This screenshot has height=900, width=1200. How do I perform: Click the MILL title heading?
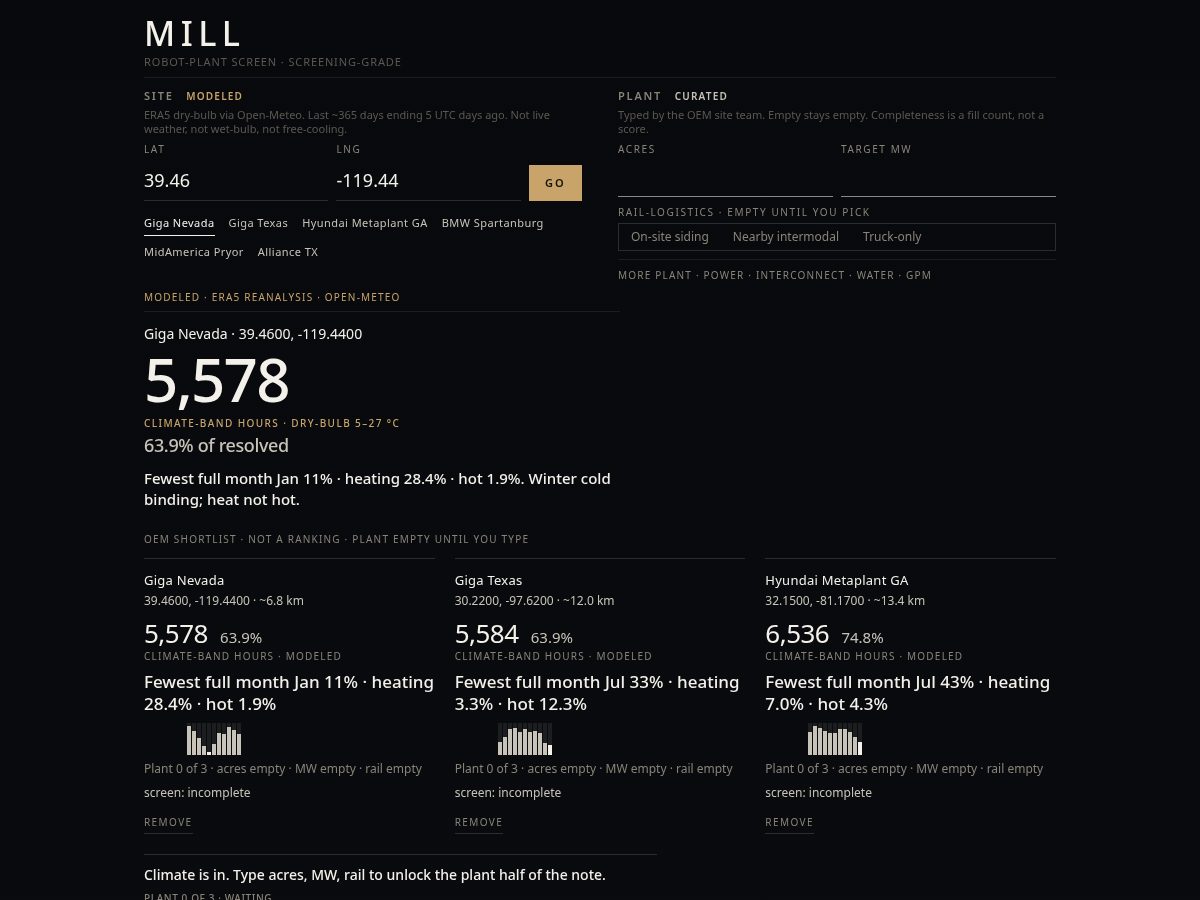tap(194, 34)
